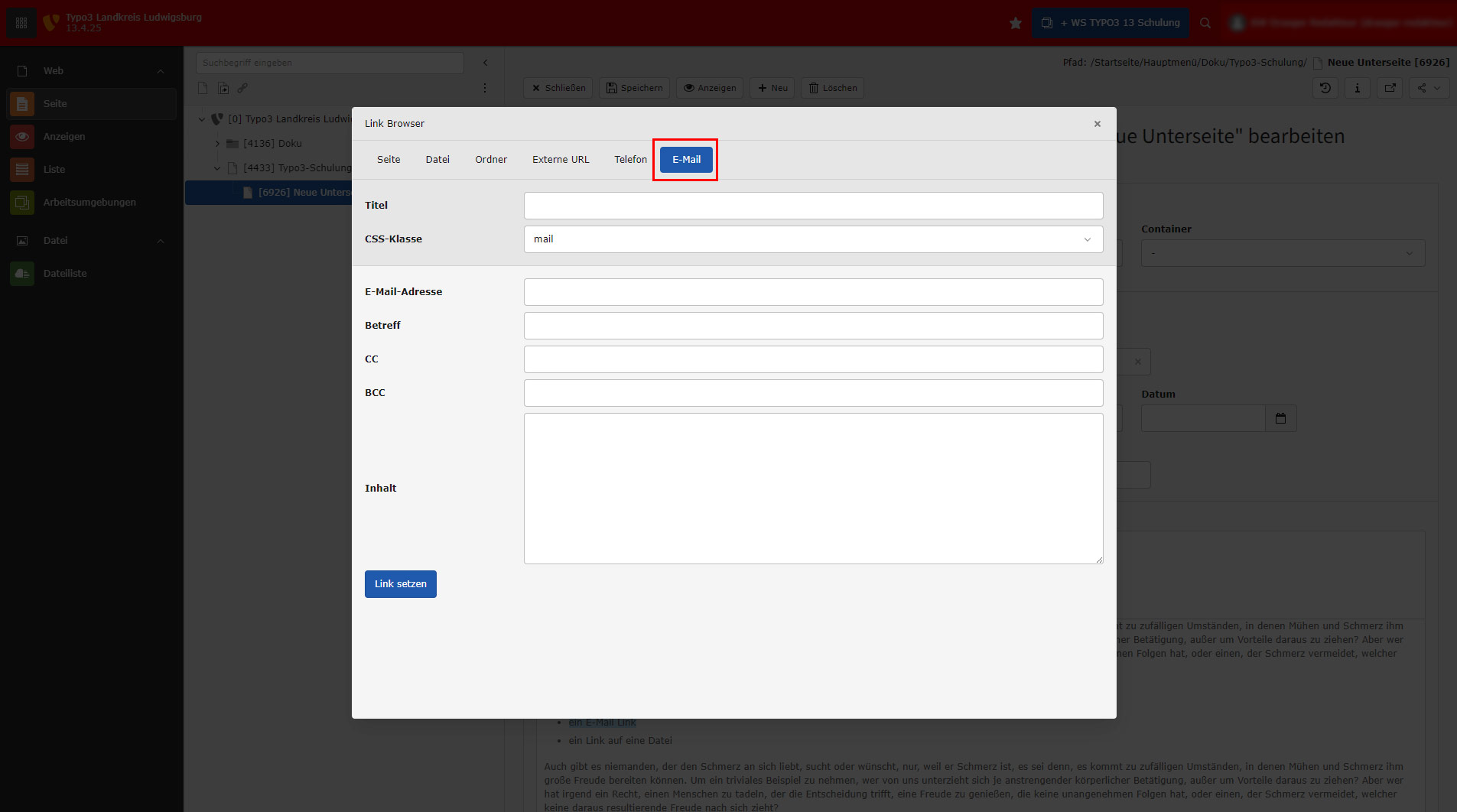Click the bookmarks star icon
This screenshot has height=812, width=1457.
tap(1016, 23)
